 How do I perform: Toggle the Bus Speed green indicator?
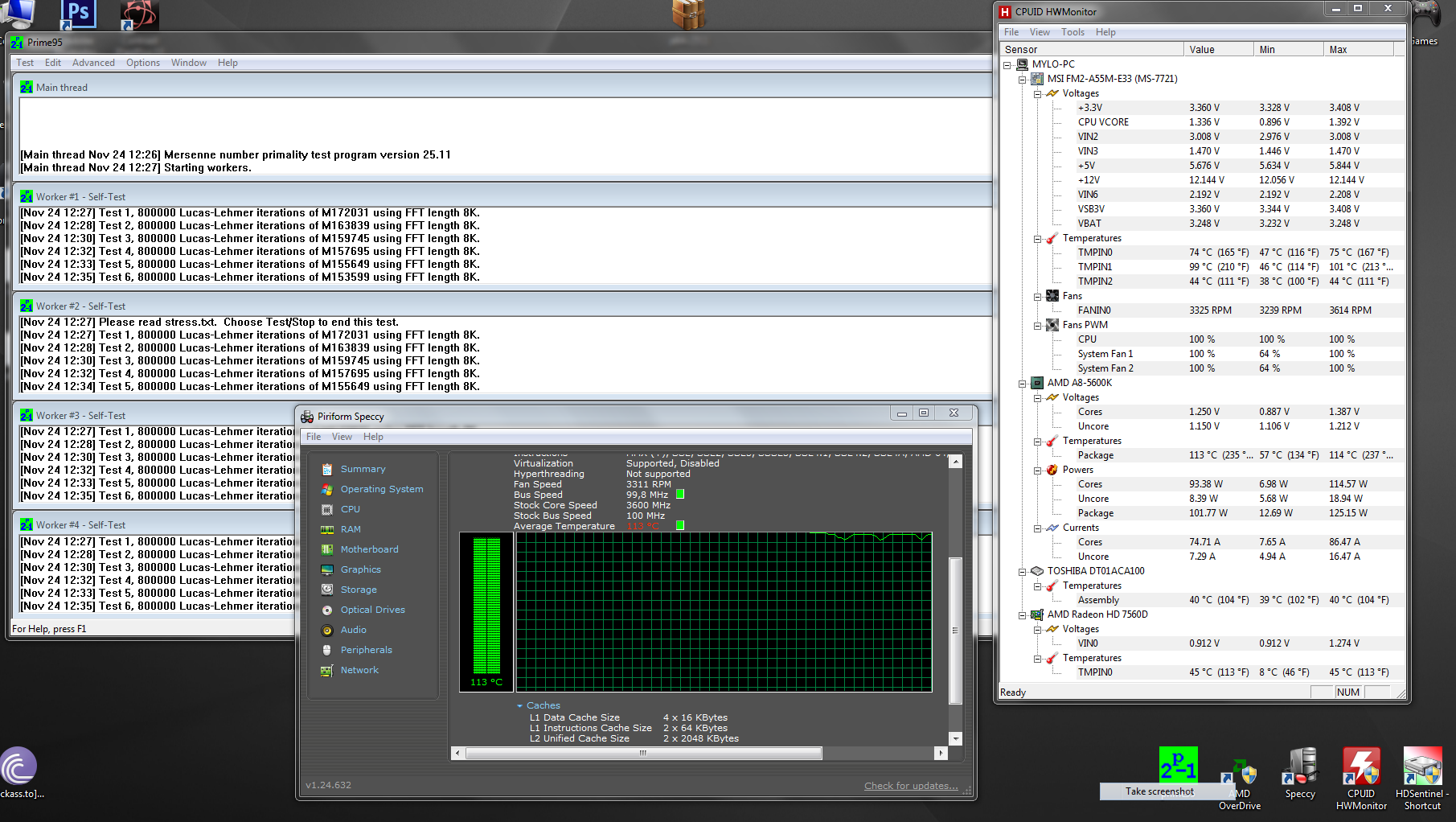pos(680,494)
